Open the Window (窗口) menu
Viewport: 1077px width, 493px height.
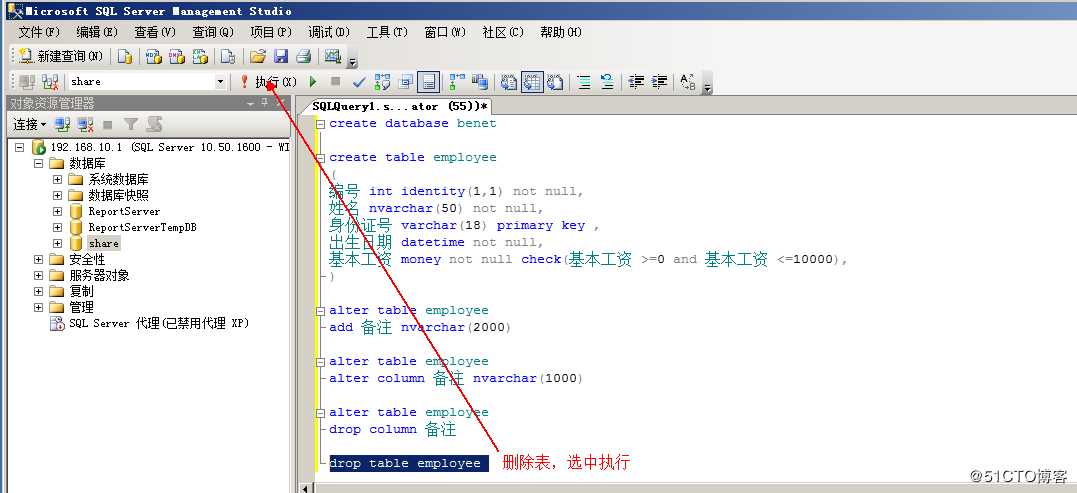pyautogui.click(x=444, y=32)
